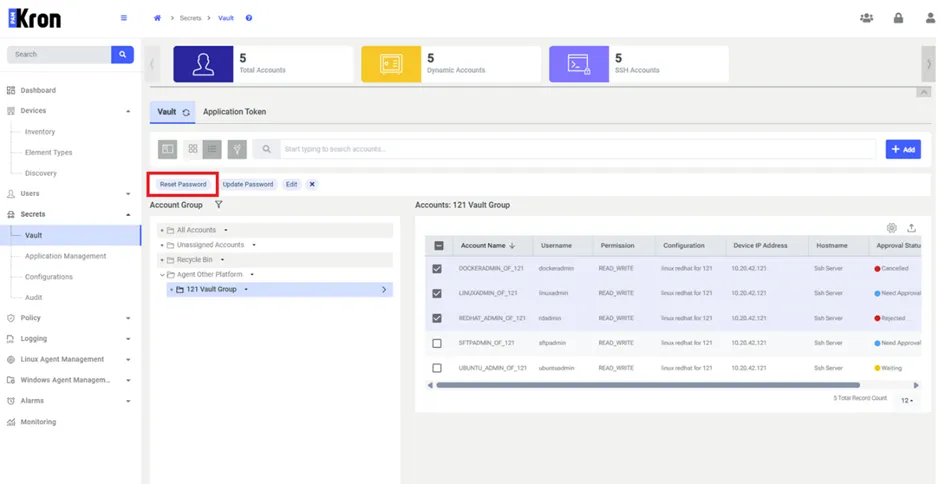The image size is (945, 484).
Task: Open Application Management in sidebar
Action: coord(66,256)
